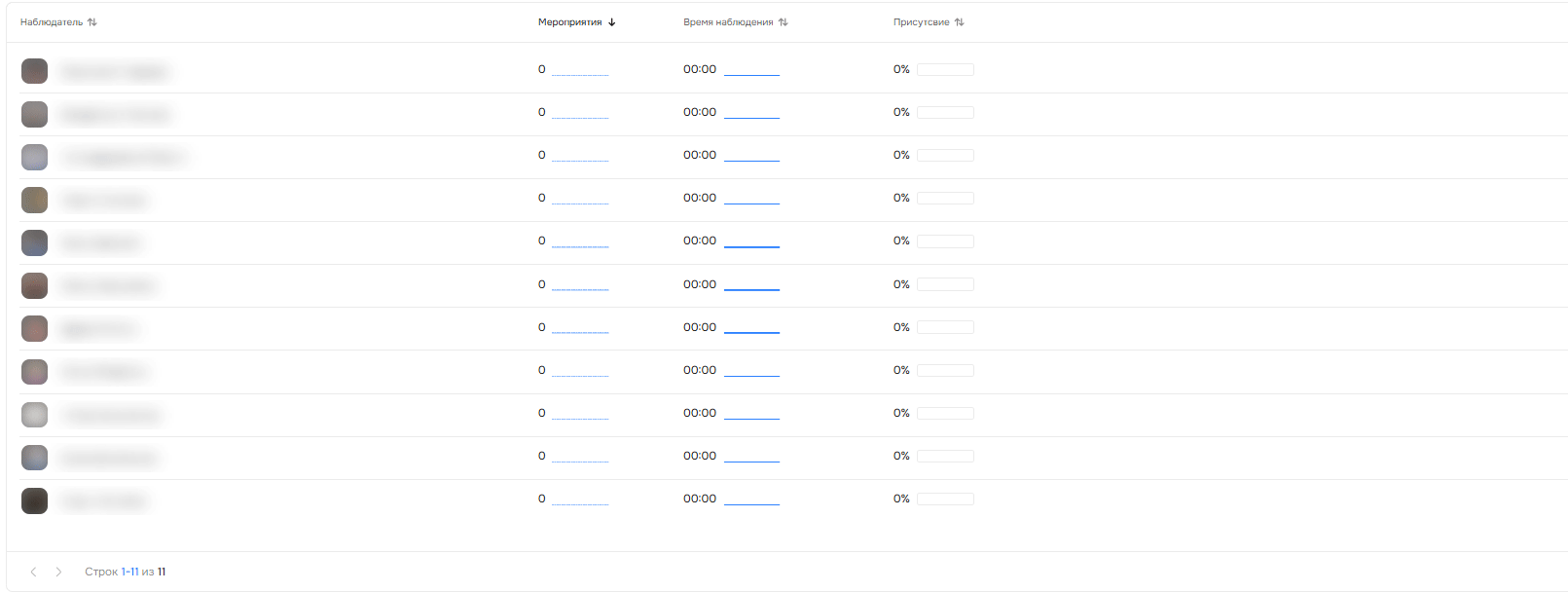Open the avatar in the first row
This screenshot has width=1568, height=592.
pos(34,71)
